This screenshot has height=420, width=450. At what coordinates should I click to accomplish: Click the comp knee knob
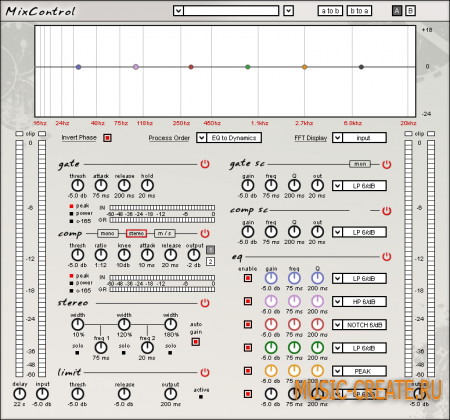tap(124, 255)
